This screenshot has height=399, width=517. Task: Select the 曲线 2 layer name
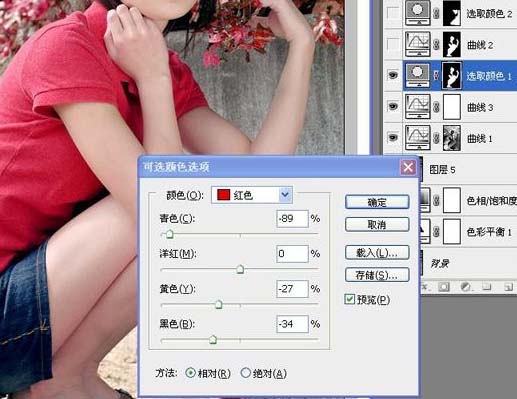480,45
